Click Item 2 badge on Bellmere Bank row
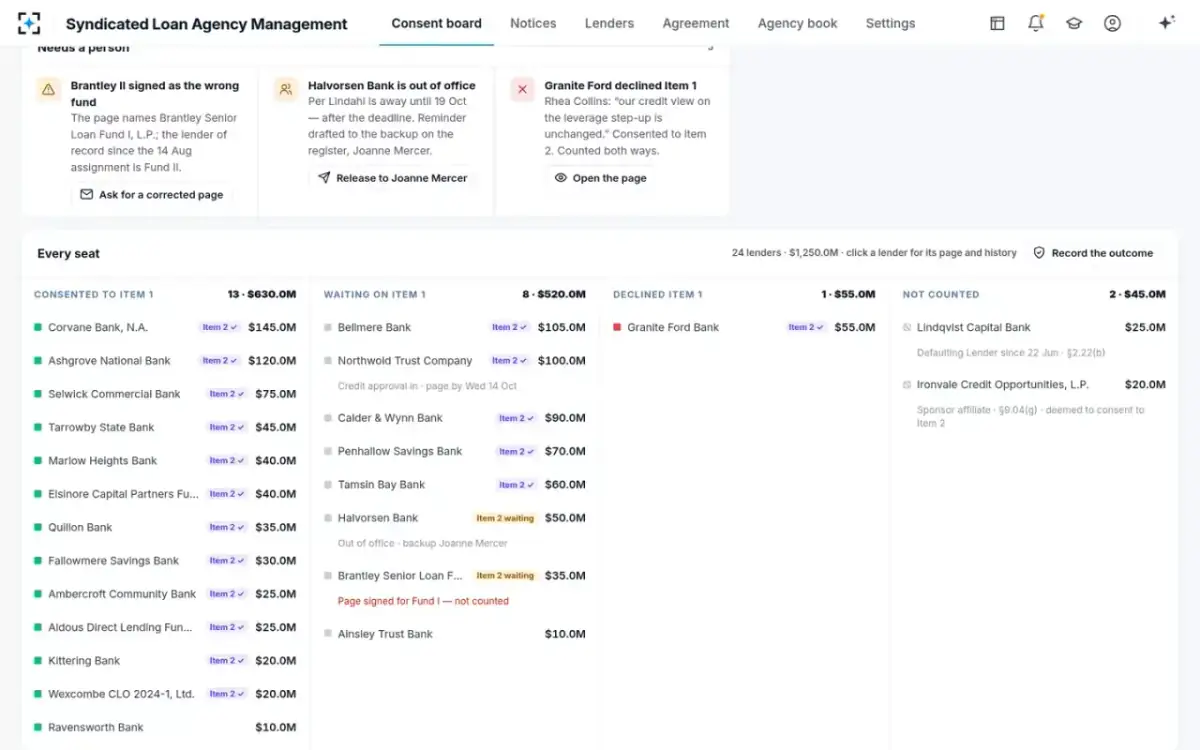Image resolution: width=1200 pixels, height=750 pixels. [x=510, y=327]
